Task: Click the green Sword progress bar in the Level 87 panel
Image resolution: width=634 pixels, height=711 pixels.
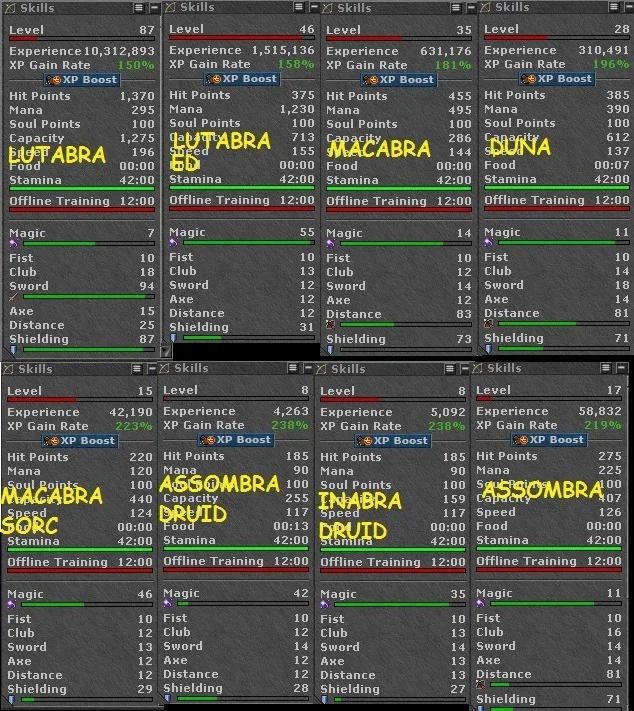Action: pyautogui.click(x=89, y=297)
